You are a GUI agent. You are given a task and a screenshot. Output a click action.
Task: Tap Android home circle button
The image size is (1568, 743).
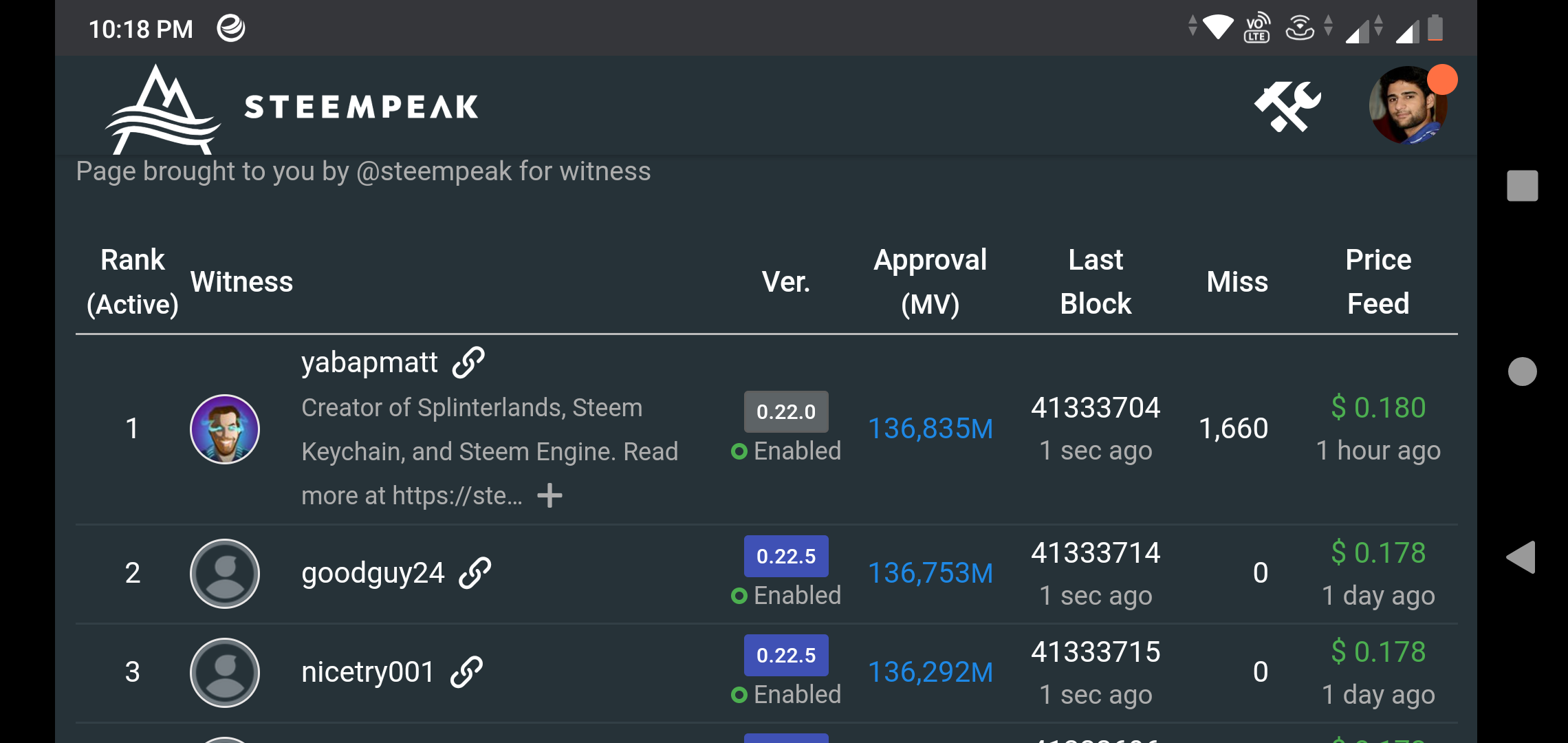tap(1522, 371)
